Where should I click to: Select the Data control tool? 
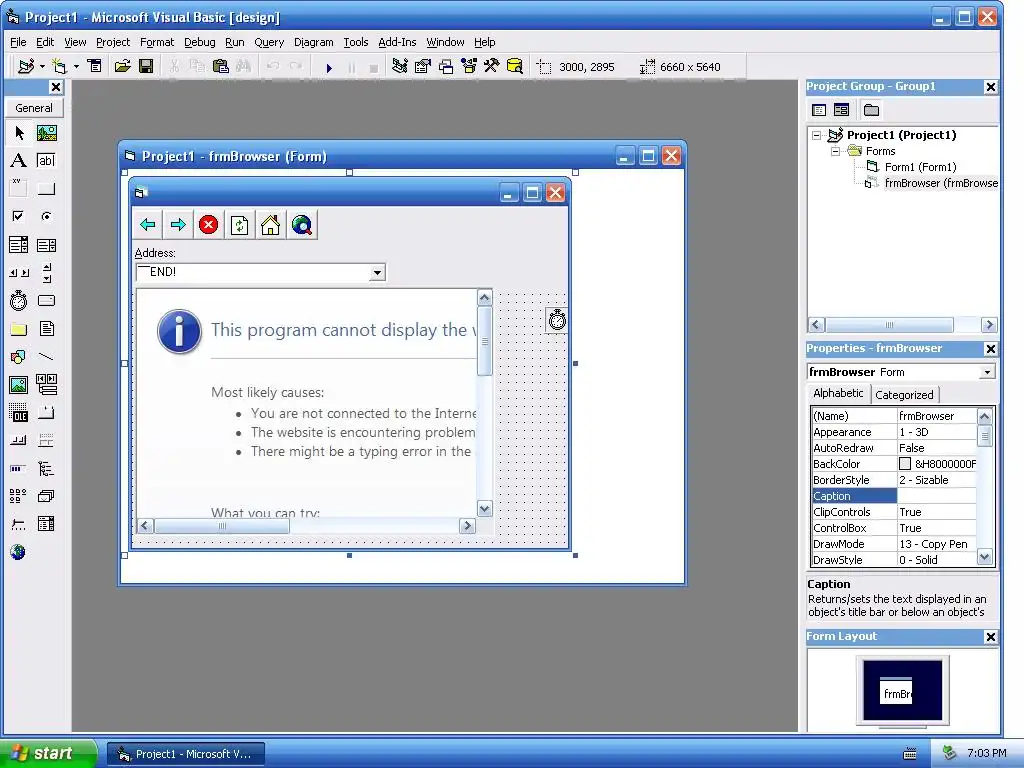(x=46, y=385)
